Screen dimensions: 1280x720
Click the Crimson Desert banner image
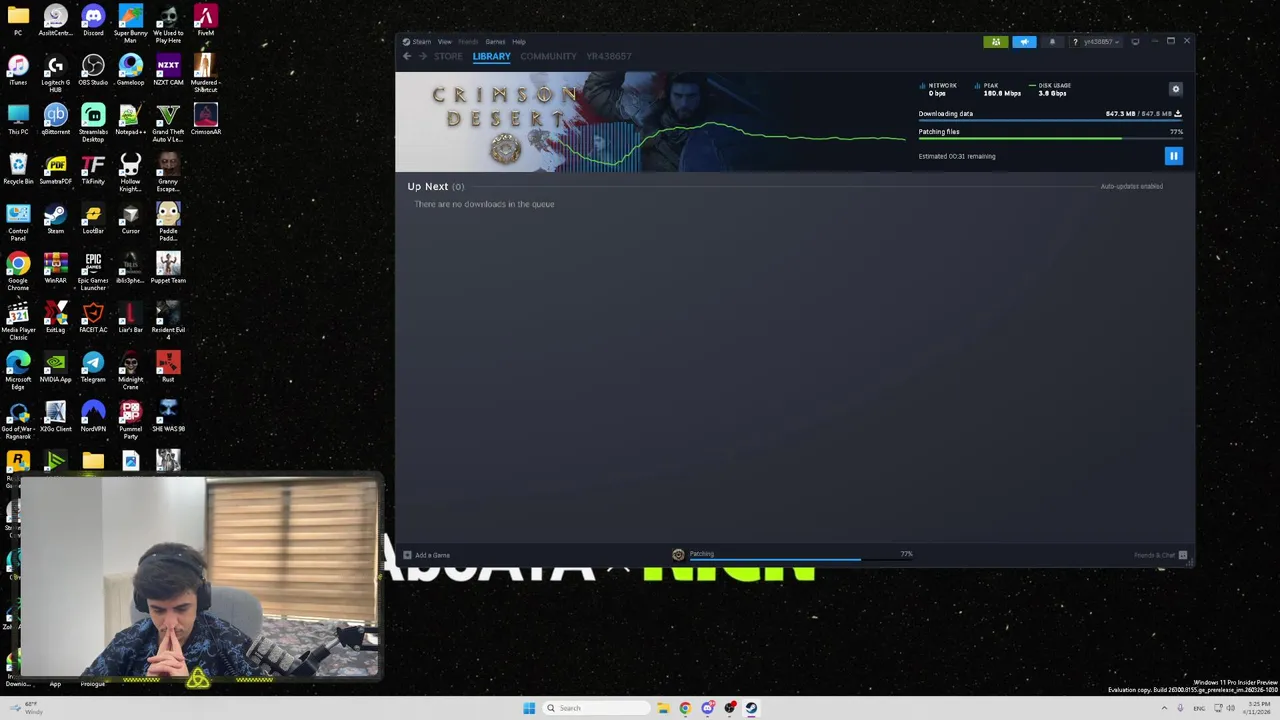650,122
